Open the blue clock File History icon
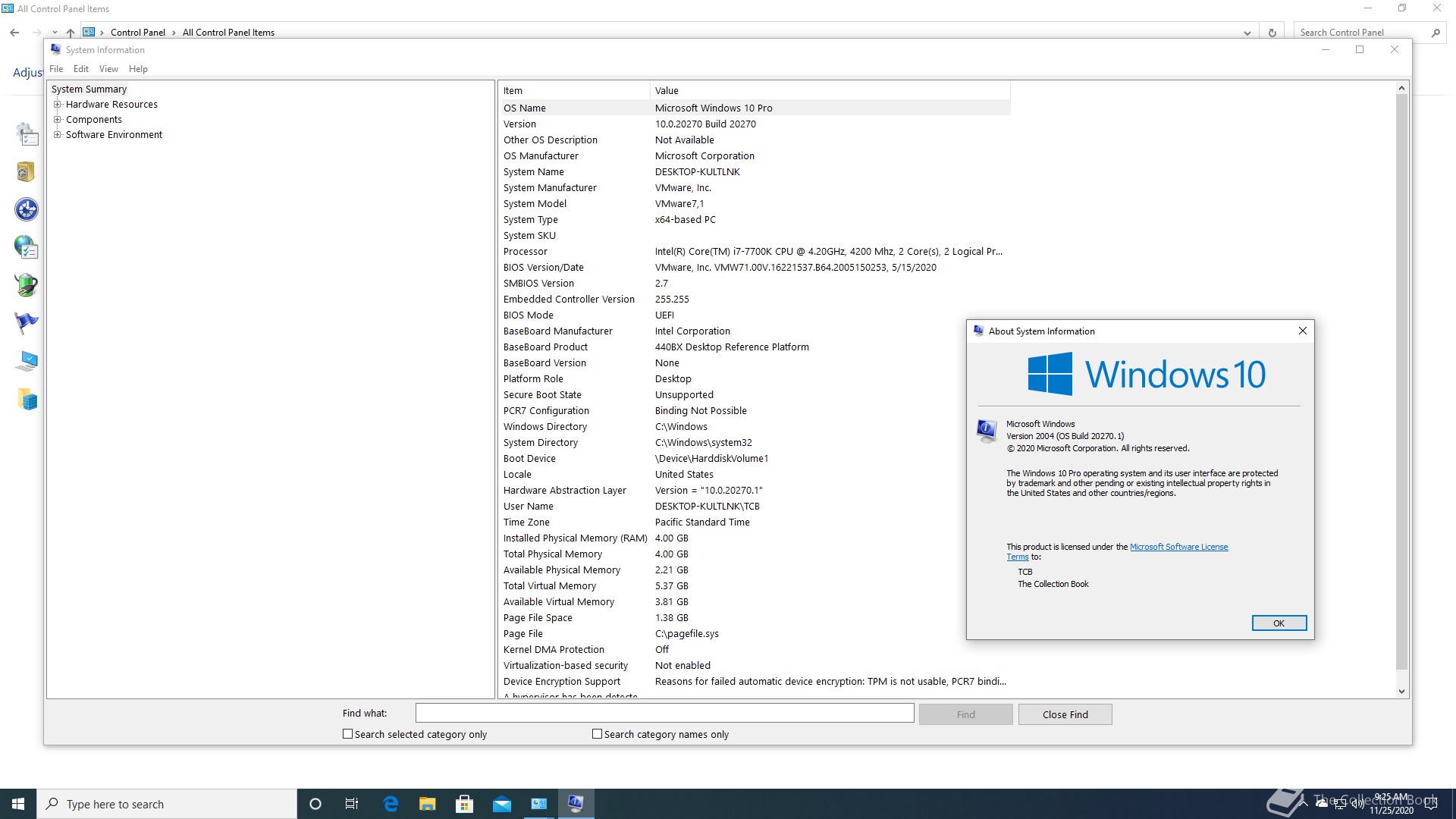Image resolution: width=1456 pixels, height=819 pixels. tap(27, 209)
